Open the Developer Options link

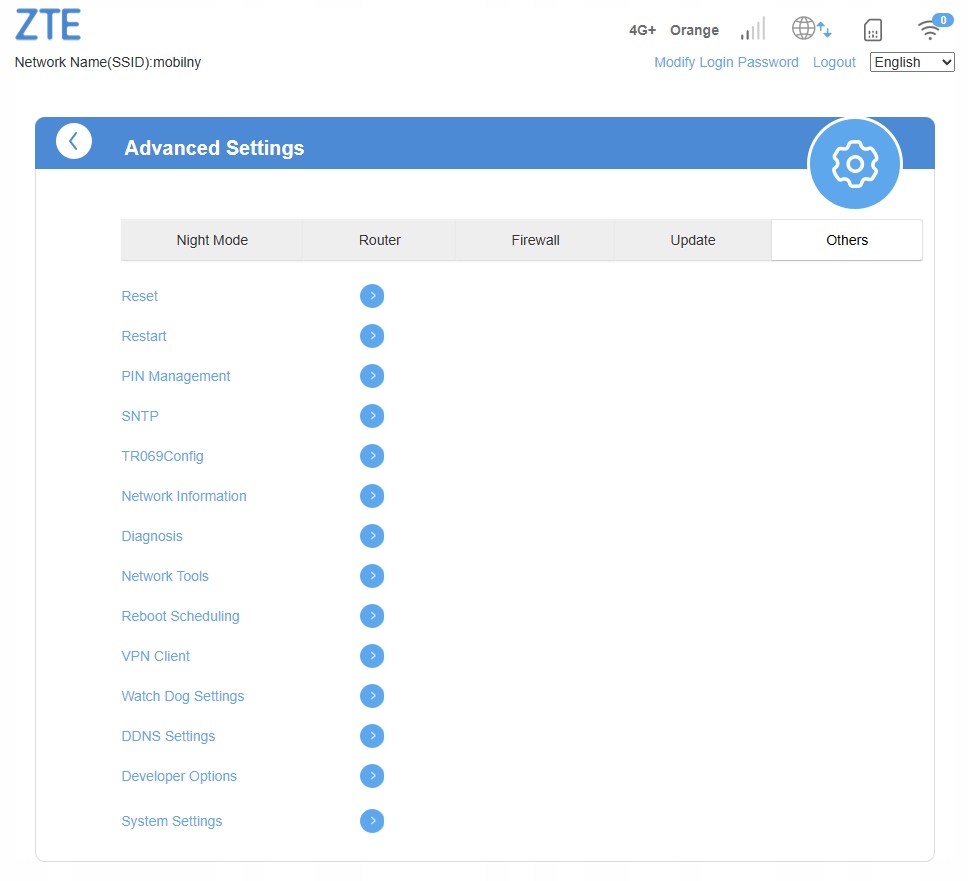(x=179, y=777)
